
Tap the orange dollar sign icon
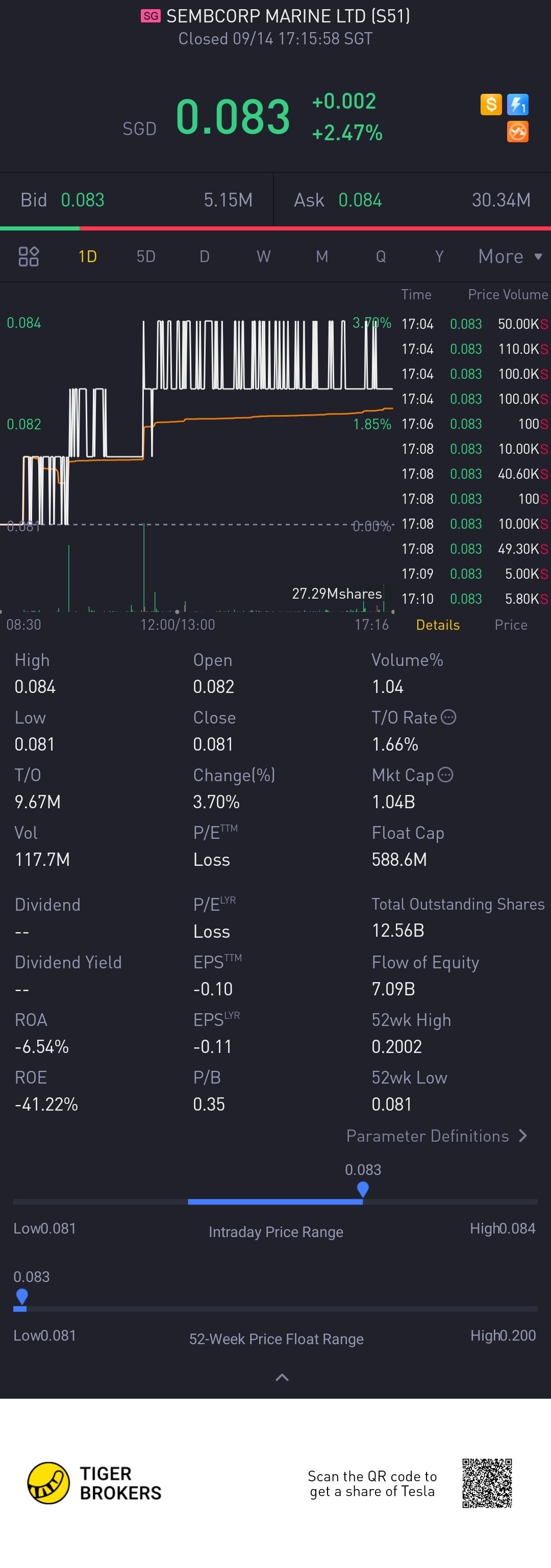491,104
